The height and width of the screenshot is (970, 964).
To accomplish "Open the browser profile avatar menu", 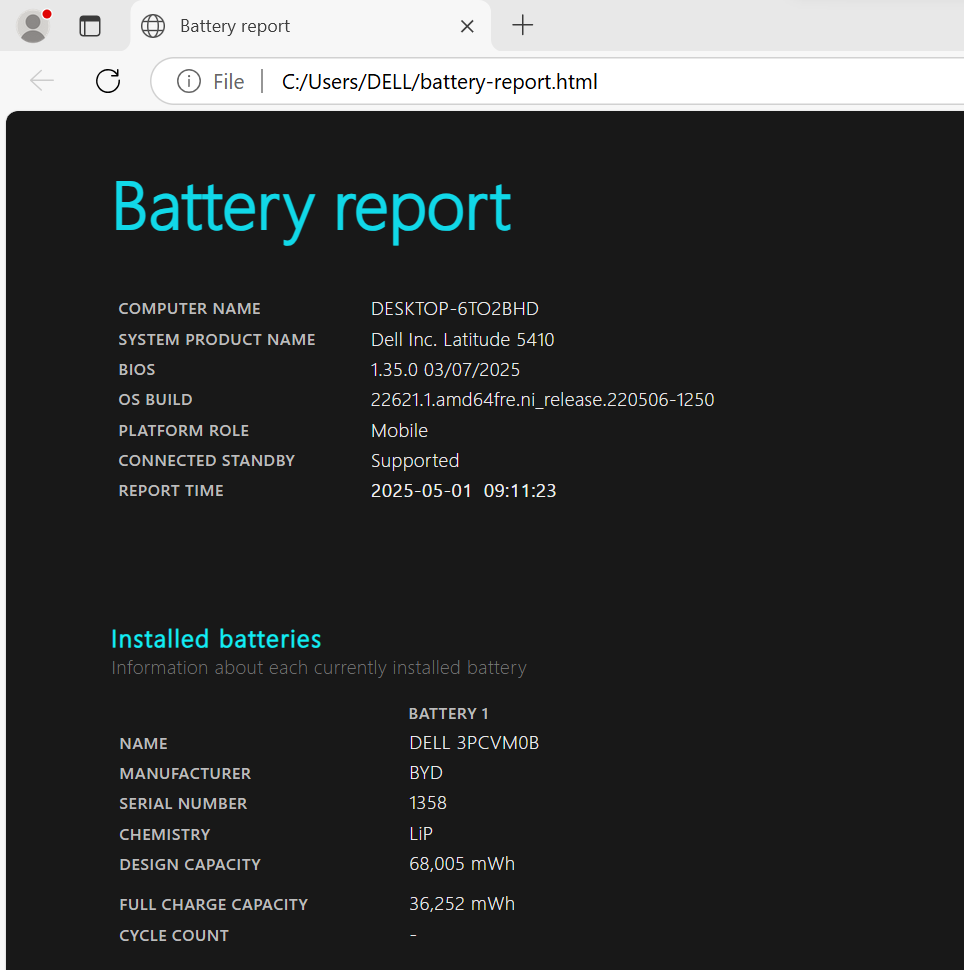I will pyautogui.click(x=34, y=26).
